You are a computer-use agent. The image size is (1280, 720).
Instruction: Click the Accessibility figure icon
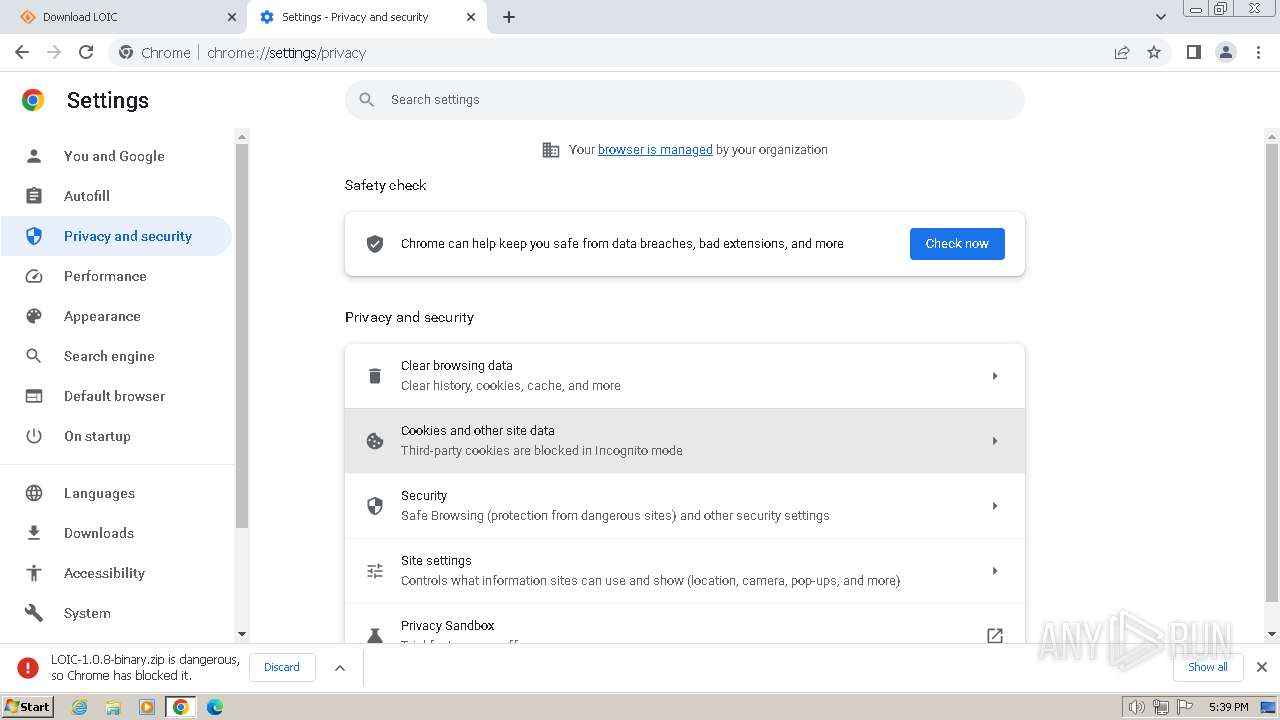pos(34,573)
